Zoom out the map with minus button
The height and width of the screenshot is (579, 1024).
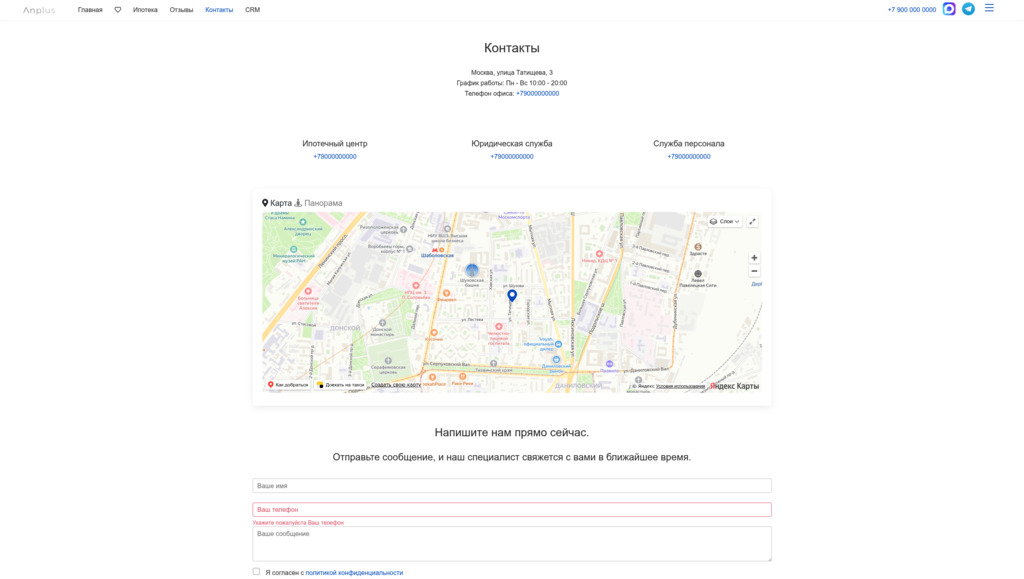pos(754,271)
